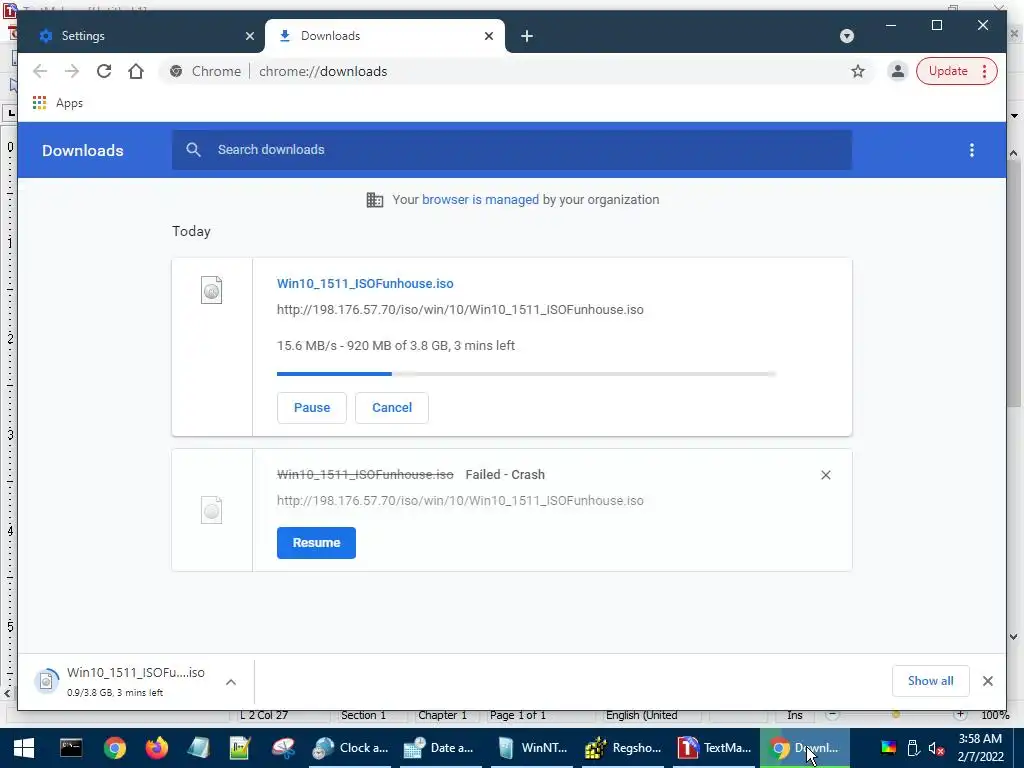Switch to the Regshot taskbar window
Image resolution: width=1024 pixels, height=768 pixels.
(x=624, y=748)
